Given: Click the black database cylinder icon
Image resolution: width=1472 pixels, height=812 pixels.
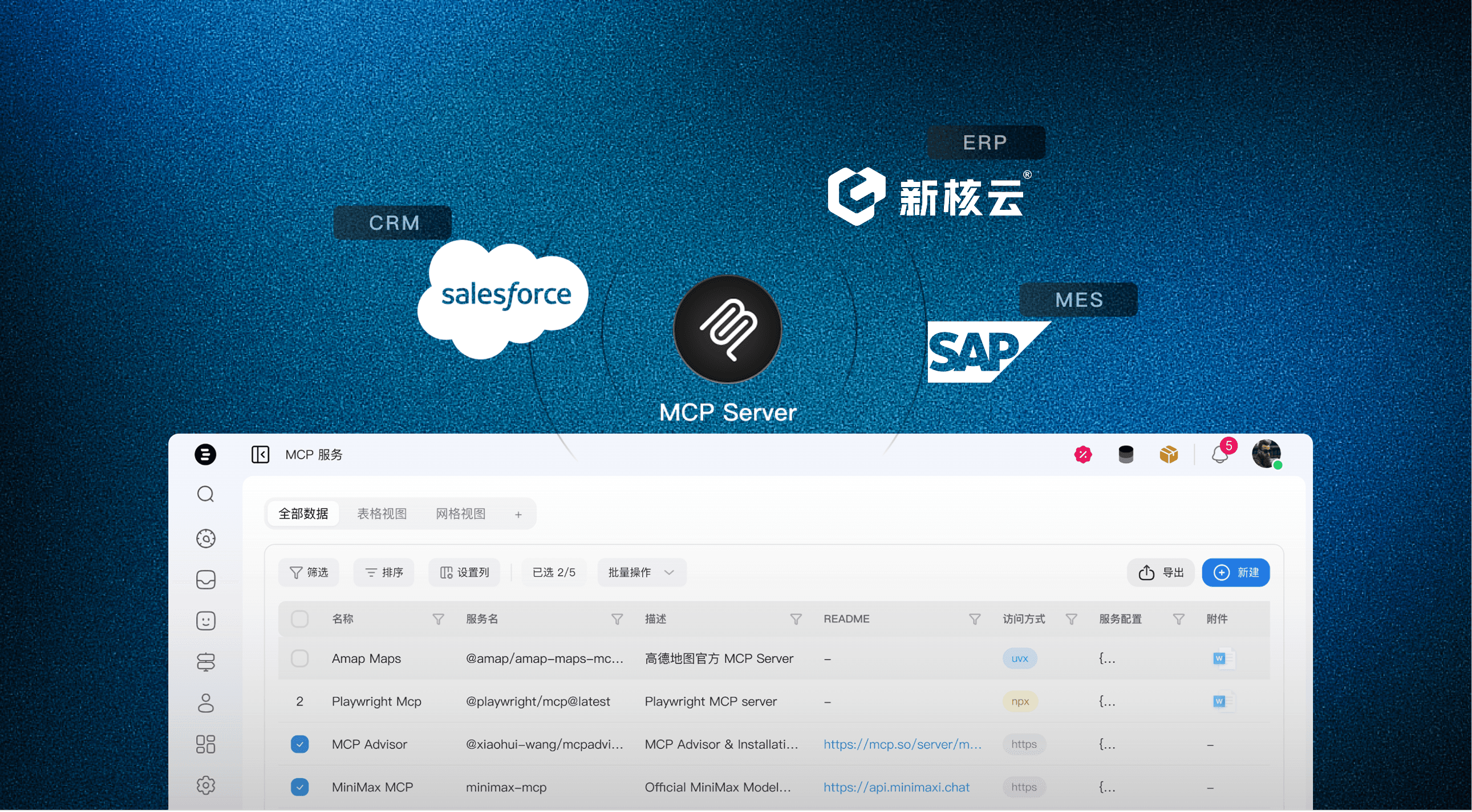Looking at the screenshot, I should coord(1126,455).
